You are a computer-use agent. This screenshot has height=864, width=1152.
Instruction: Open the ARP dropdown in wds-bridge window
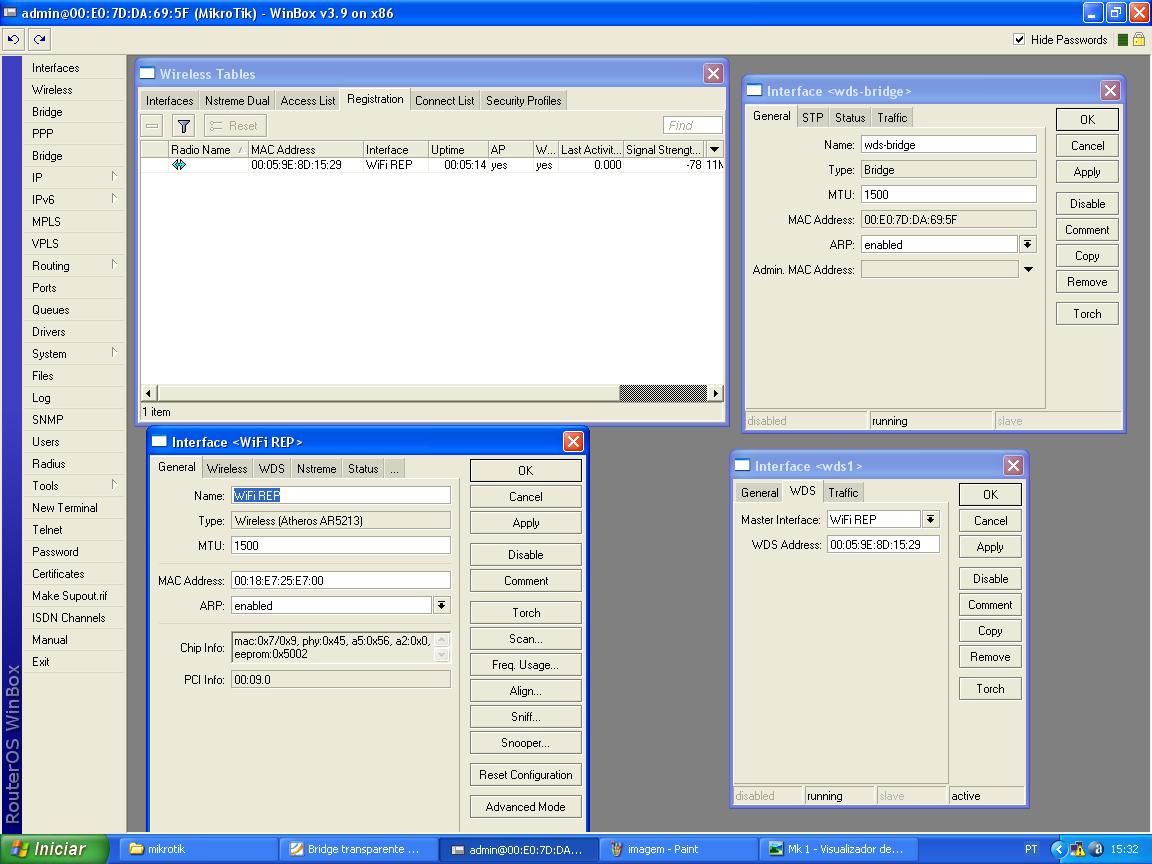tap(1028, 244)
